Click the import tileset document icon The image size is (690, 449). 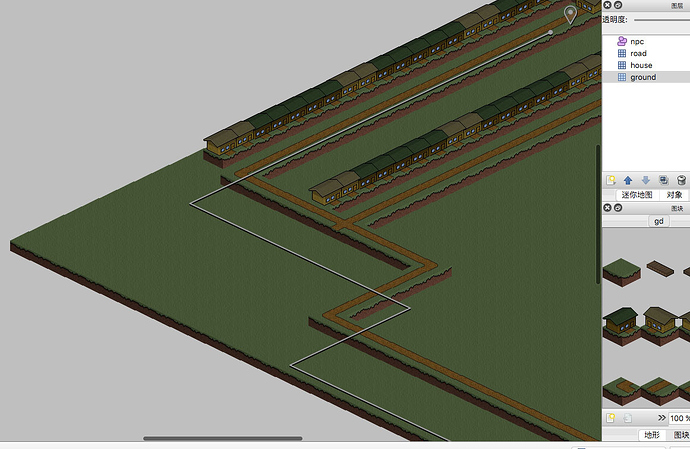[628, 418]
